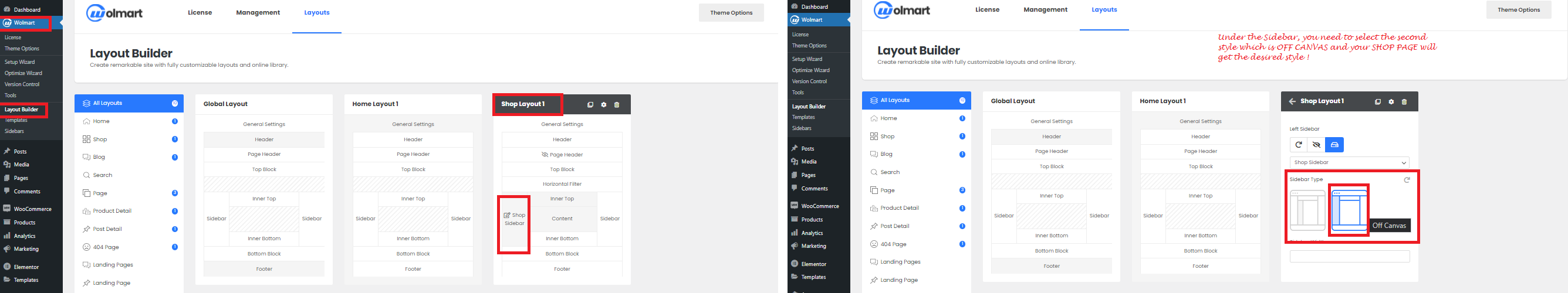Click Header row in left Global Layout
1568x293 pixels.
(x=264, y=139)
